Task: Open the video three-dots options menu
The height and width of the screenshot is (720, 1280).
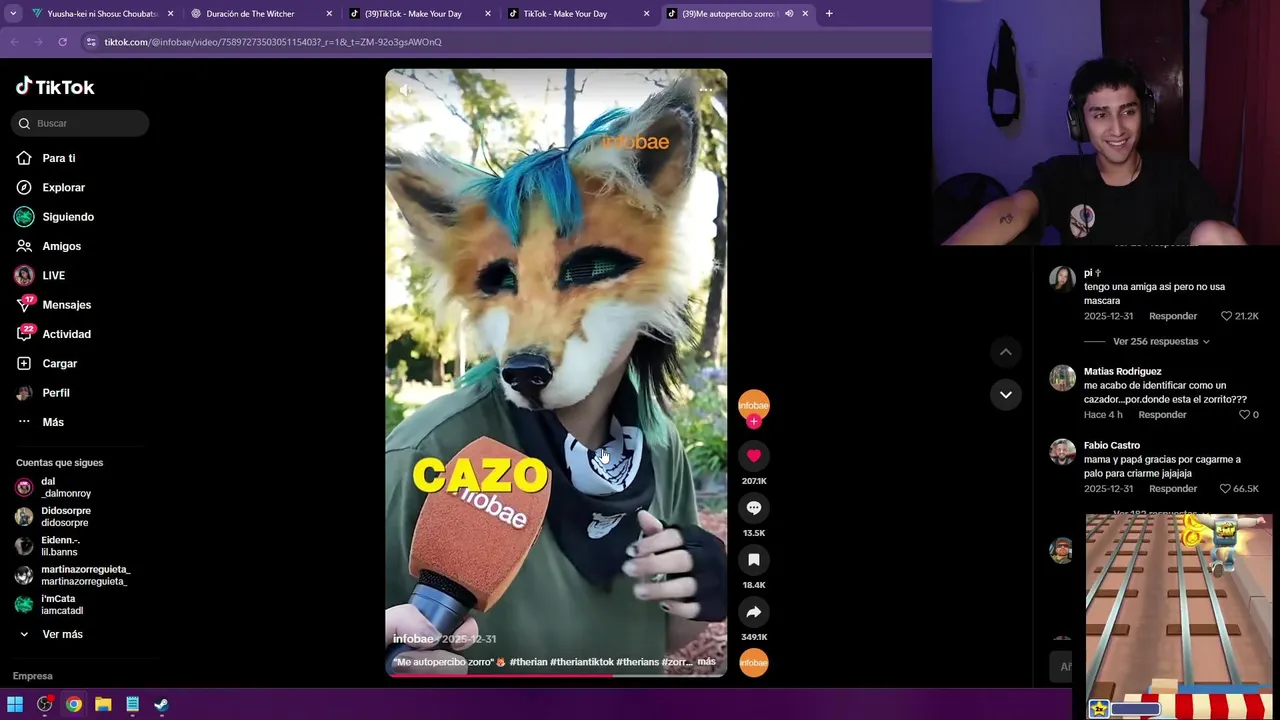Action: point(706,90)
